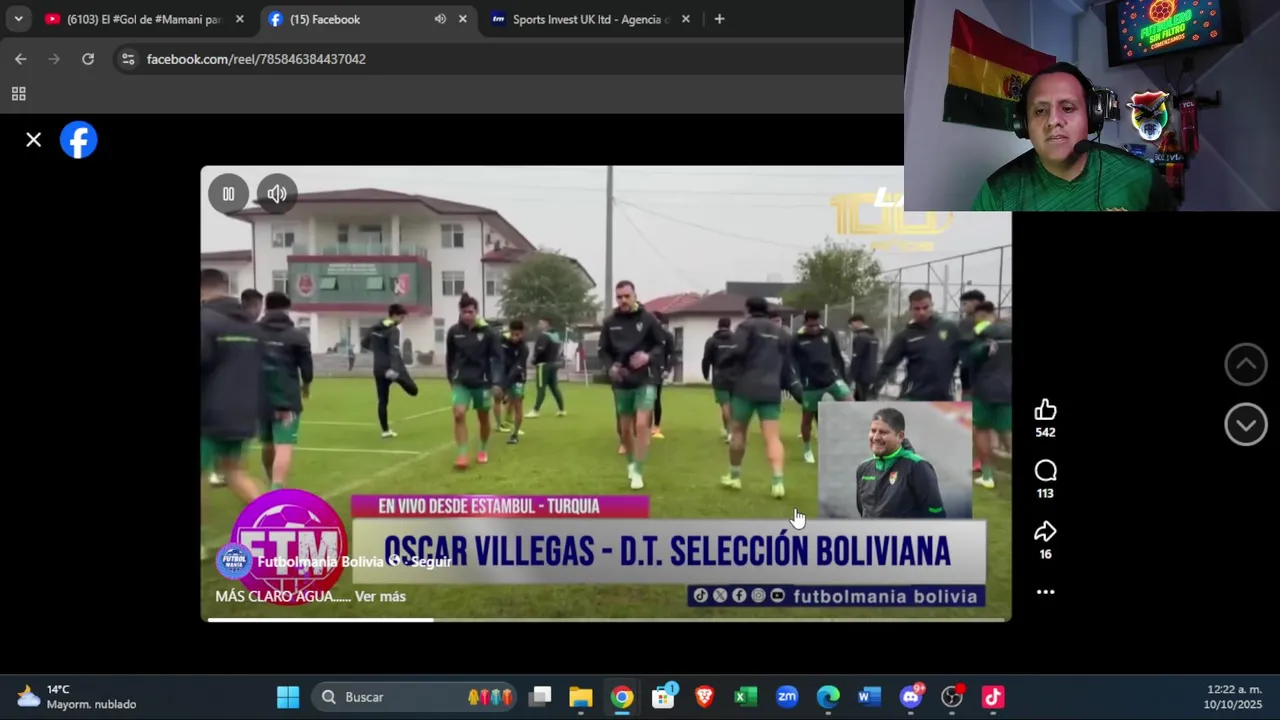The height and width of the screenshot is (720, 1280).
Task: Seek in the reel progress bar
Action: (x=606, y=620)
